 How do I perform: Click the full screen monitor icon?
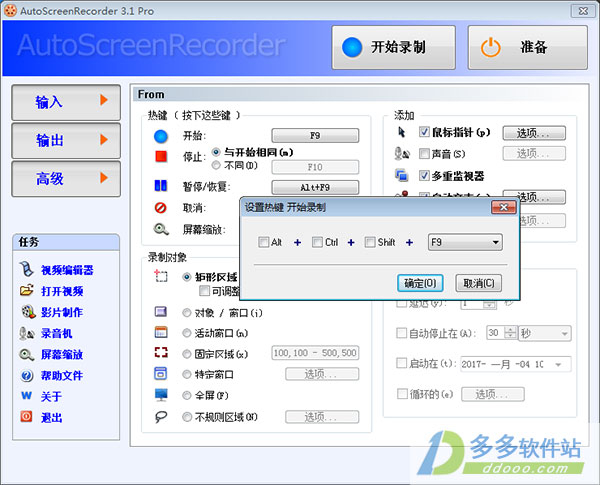coord(161,395)
